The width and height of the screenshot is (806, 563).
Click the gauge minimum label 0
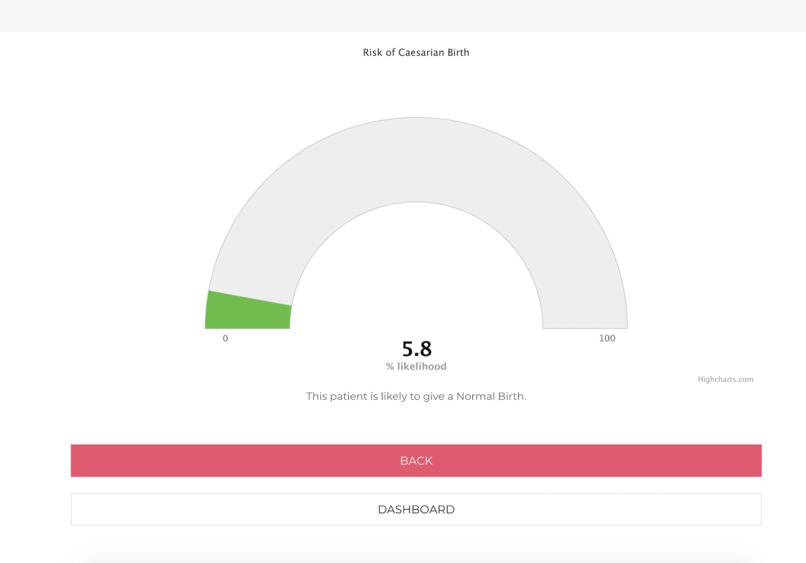pyautogui.click(x=225, y=338)
